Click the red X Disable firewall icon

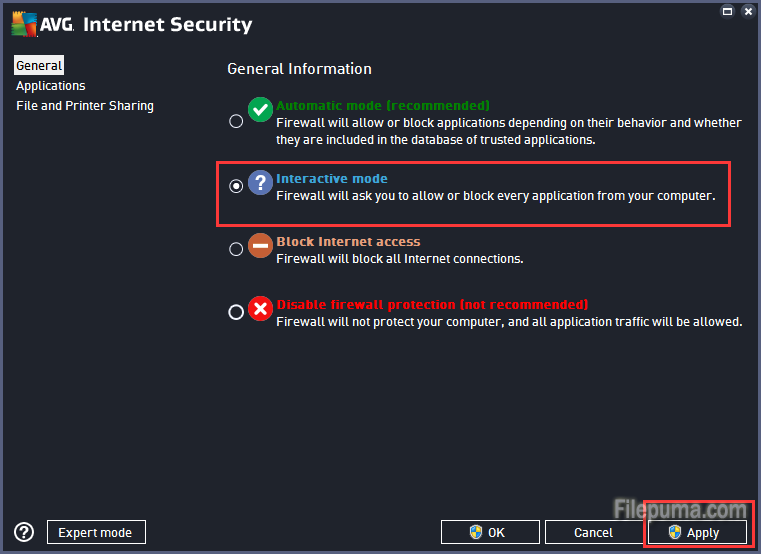click(x=260, y=309)
